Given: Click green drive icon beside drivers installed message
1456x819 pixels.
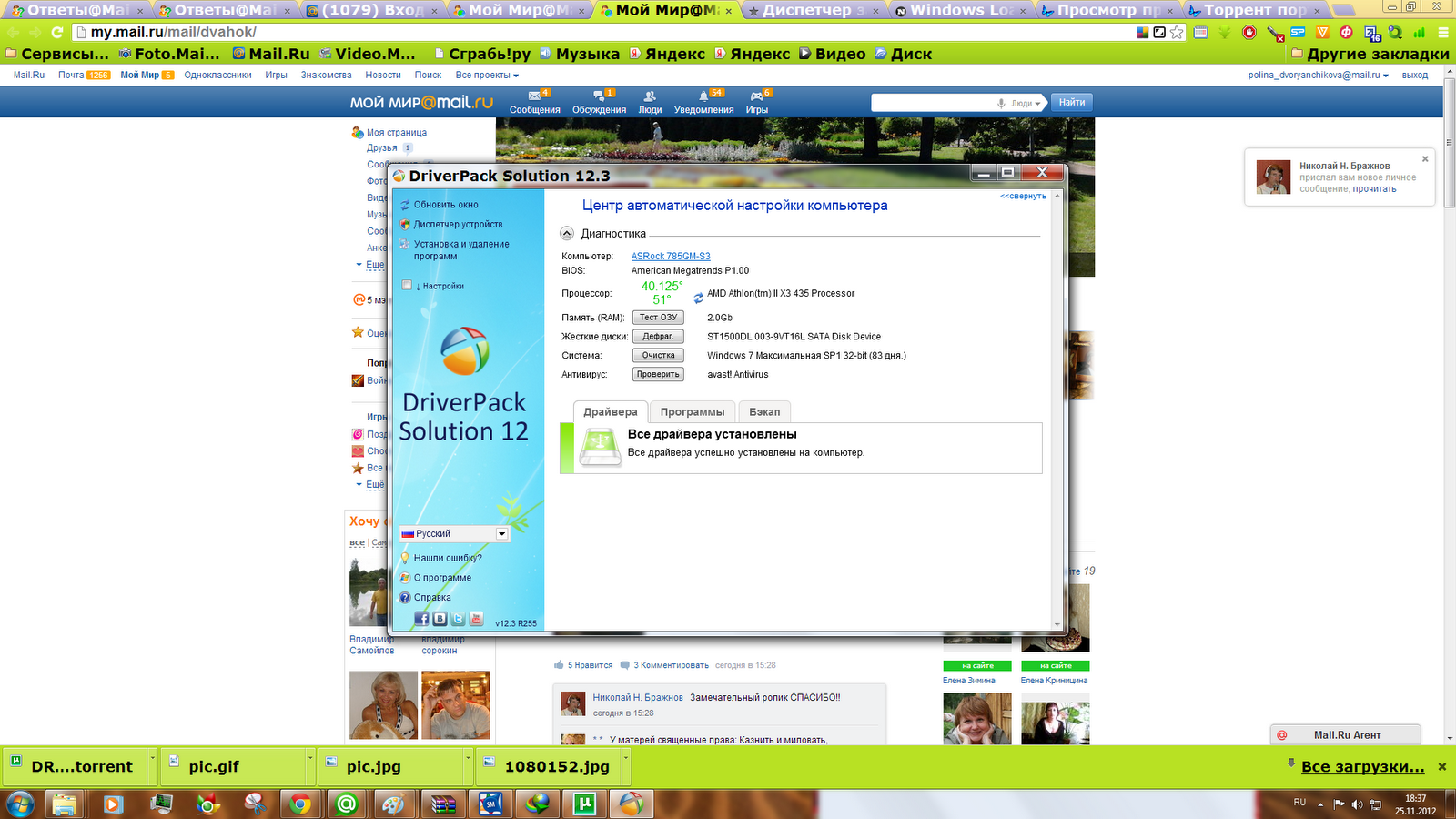Looking at the screenshot, I should pos(600,447).
